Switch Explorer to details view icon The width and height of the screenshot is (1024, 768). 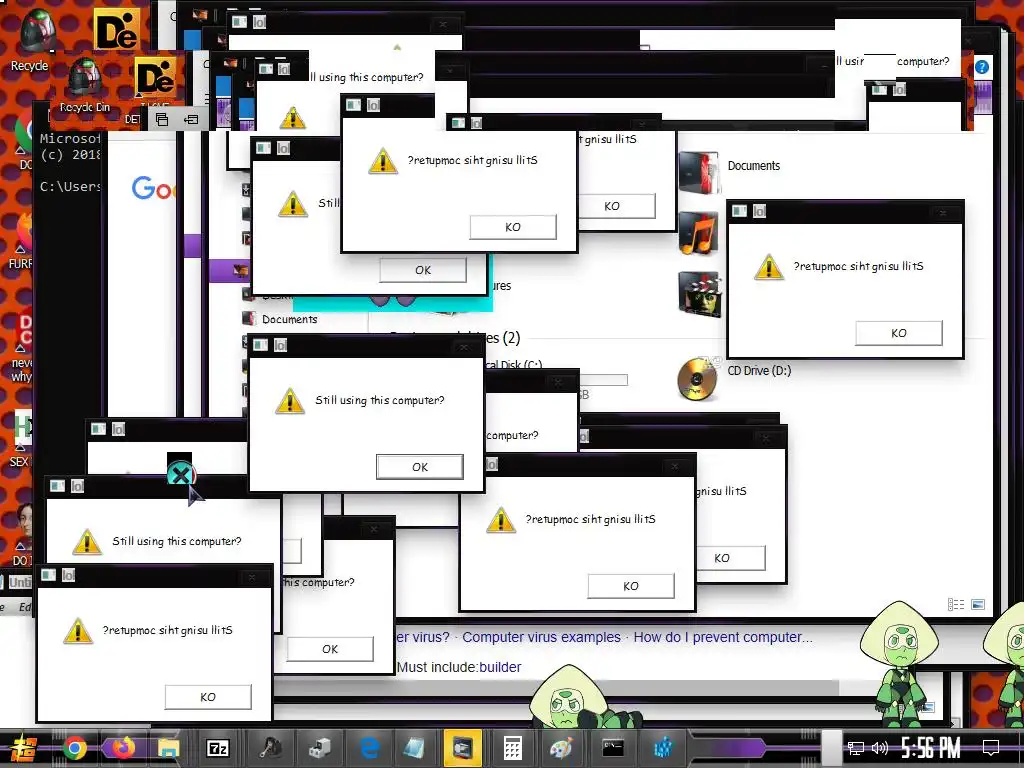pos(955,605)
